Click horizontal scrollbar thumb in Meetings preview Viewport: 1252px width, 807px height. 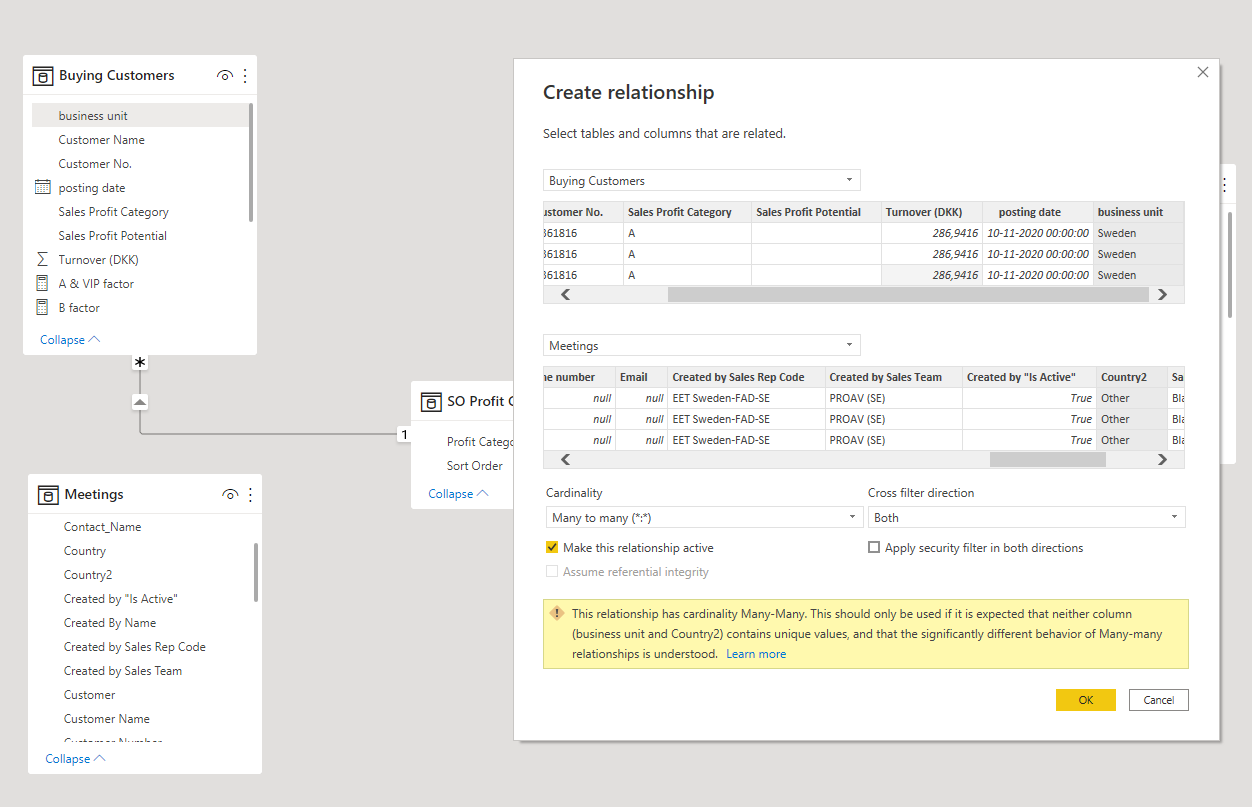(x=1048, y=460)
